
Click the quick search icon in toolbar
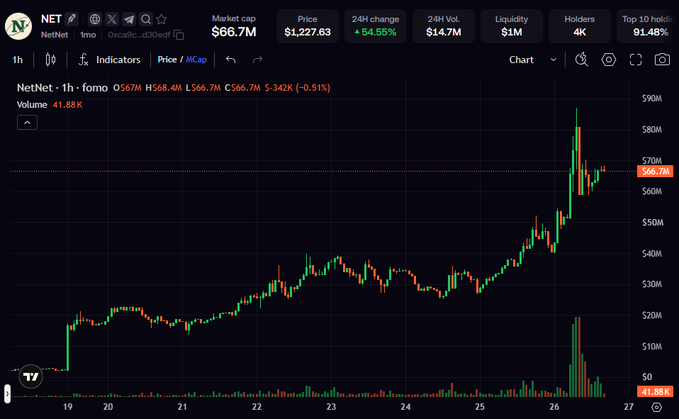tap(581, 60)
